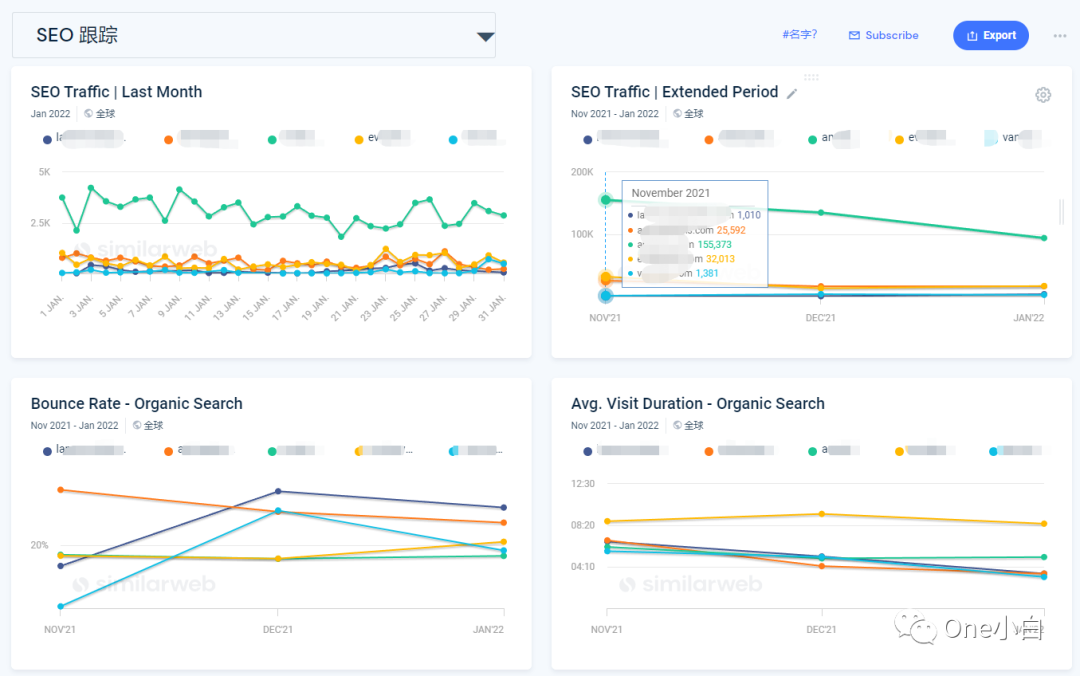Select the Avg. Visit Duration widget title
Viewport: 1080px width, 676px height.
pos(697,403)
